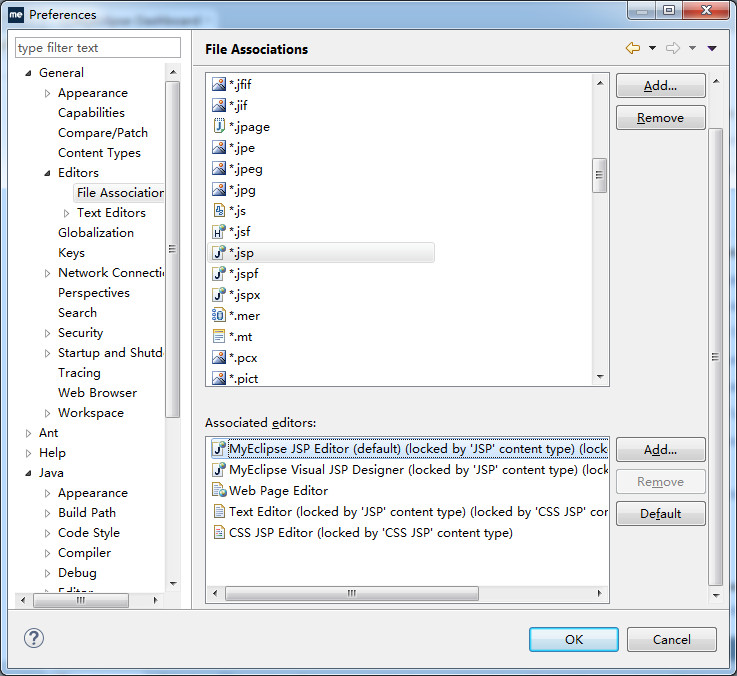Click the back navigation arrow icon

click(x=631, y=48)
